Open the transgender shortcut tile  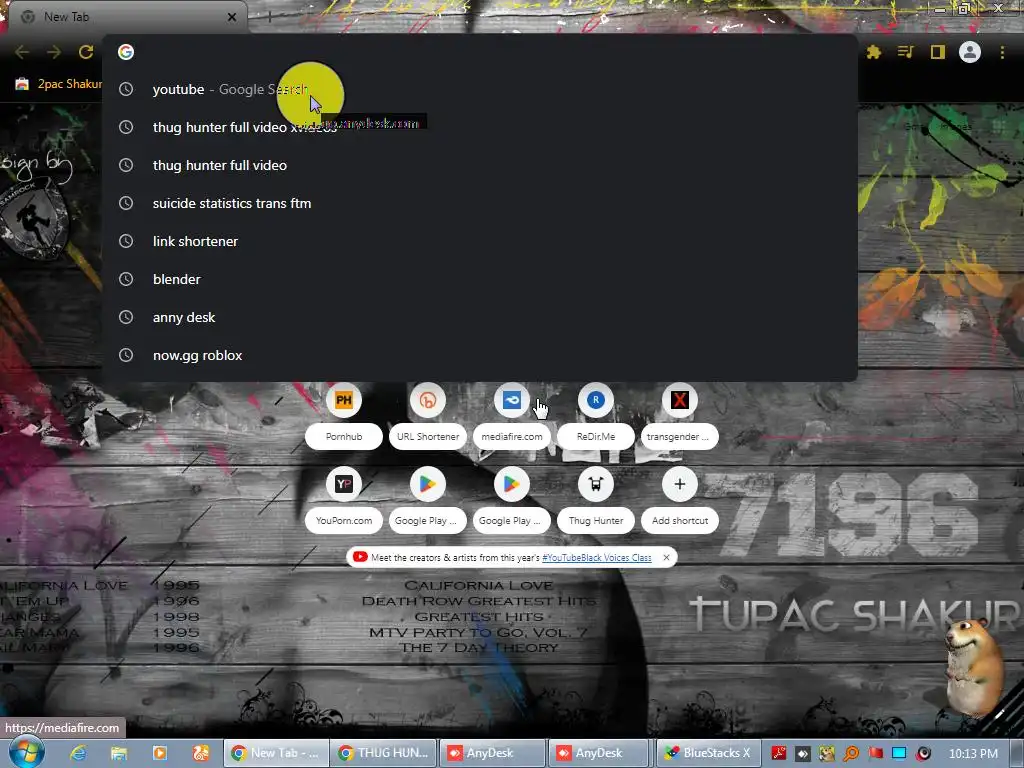coord(680,416)
